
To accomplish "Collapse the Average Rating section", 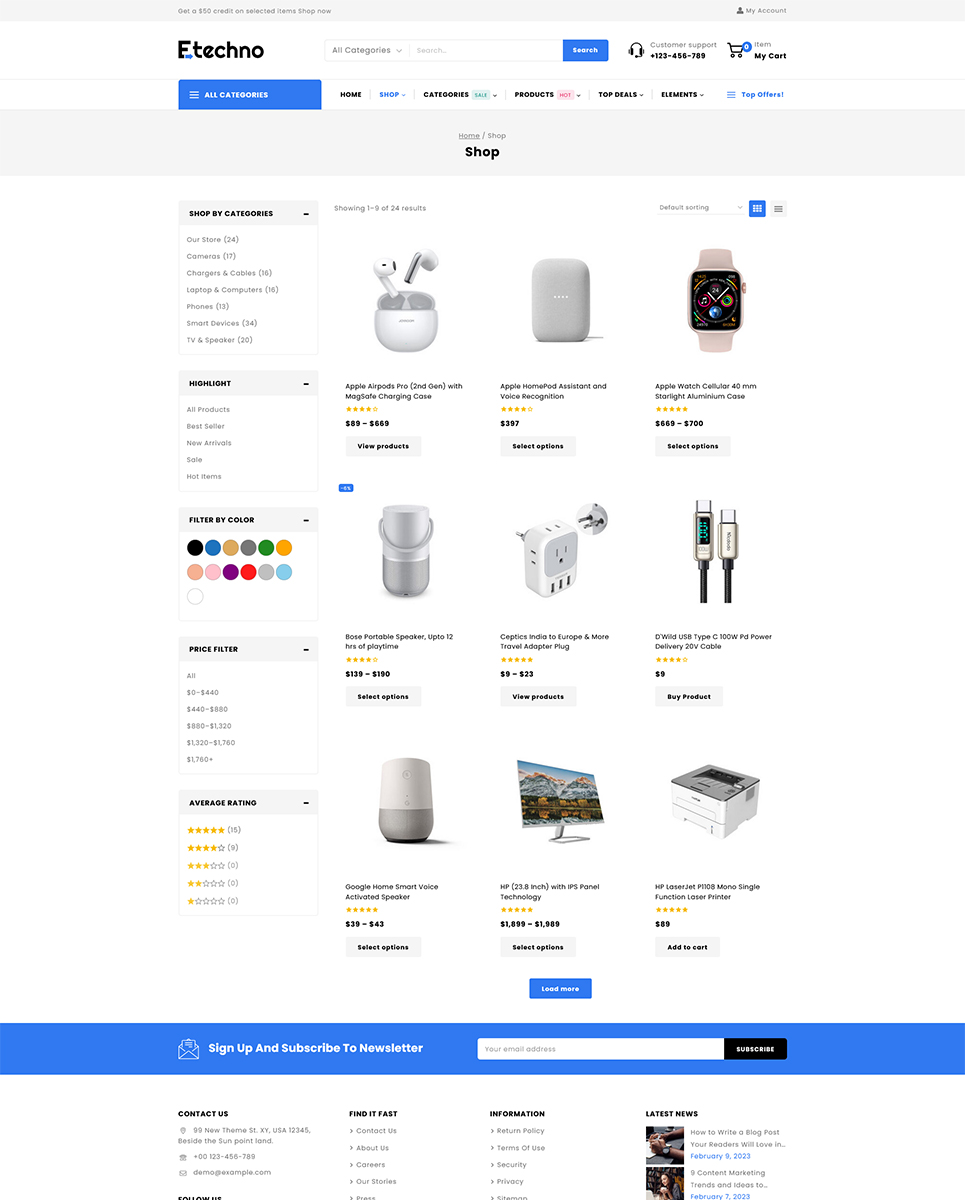I will click(x=306, y=803).
